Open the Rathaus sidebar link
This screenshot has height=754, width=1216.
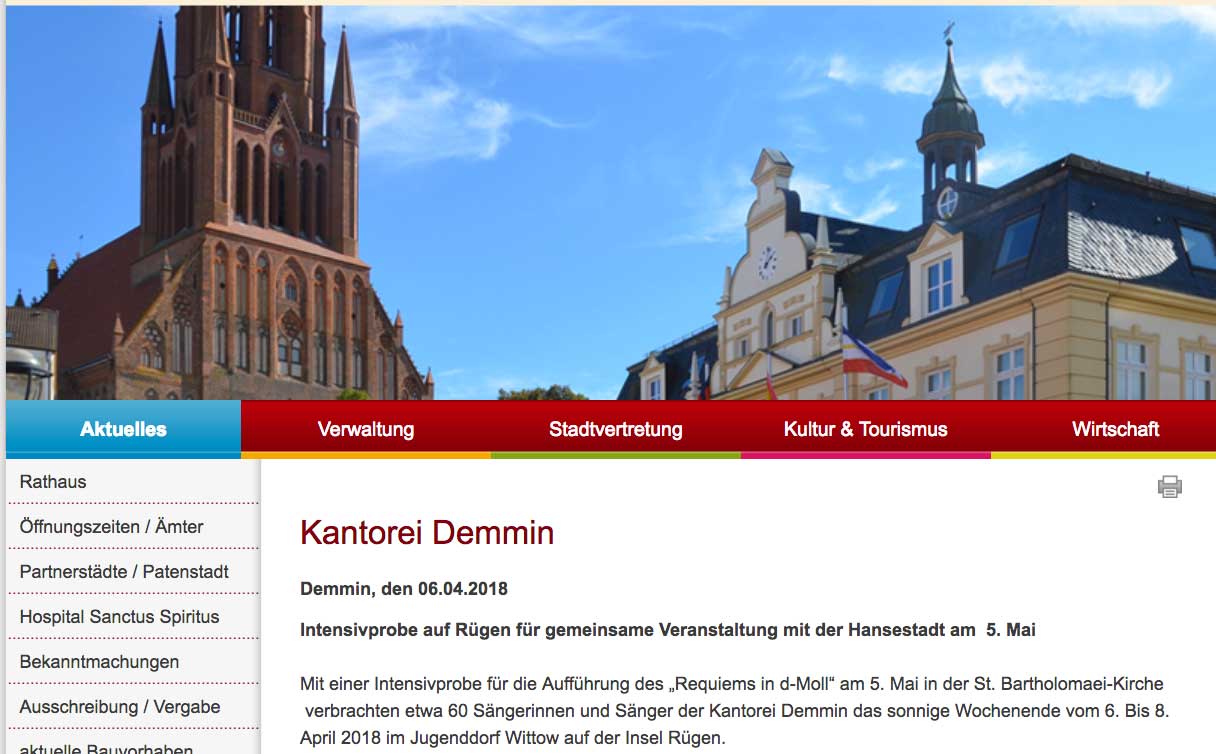[133, 482]
